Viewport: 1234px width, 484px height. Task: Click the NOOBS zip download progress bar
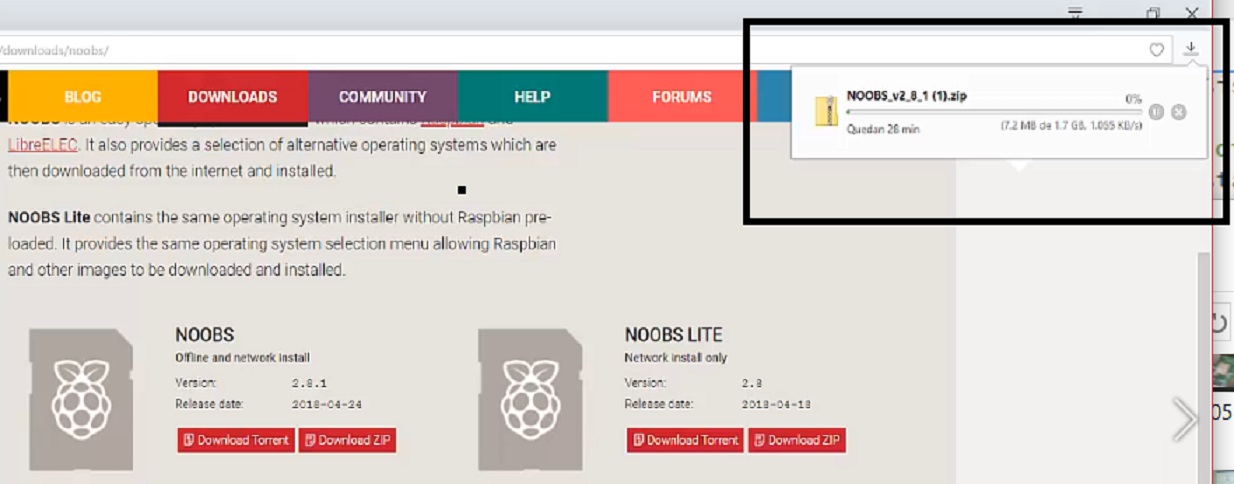(x=994, y=112)
